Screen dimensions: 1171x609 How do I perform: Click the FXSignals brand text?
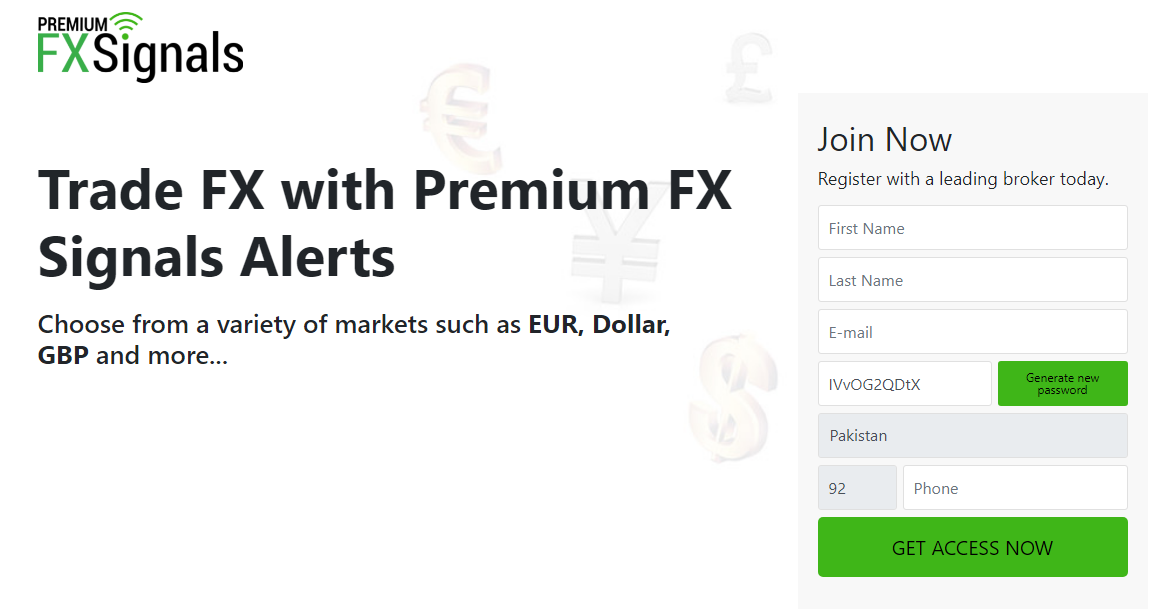[x=140, y=55]
